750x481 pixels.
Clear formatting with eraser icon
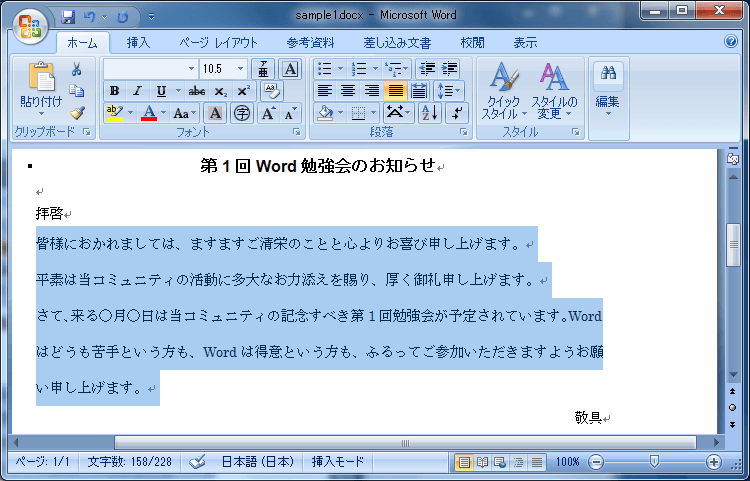272,91
